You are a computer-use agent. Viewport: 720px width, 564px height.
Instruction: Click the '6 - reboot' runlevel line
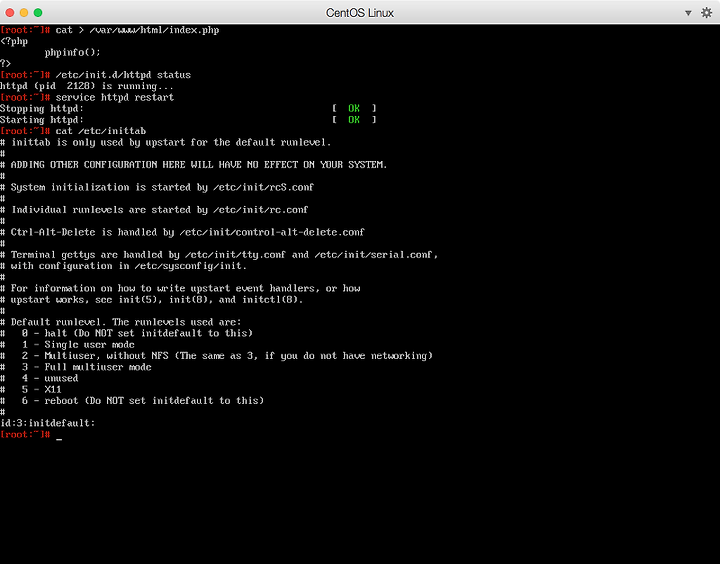click(x=132, y=401)
